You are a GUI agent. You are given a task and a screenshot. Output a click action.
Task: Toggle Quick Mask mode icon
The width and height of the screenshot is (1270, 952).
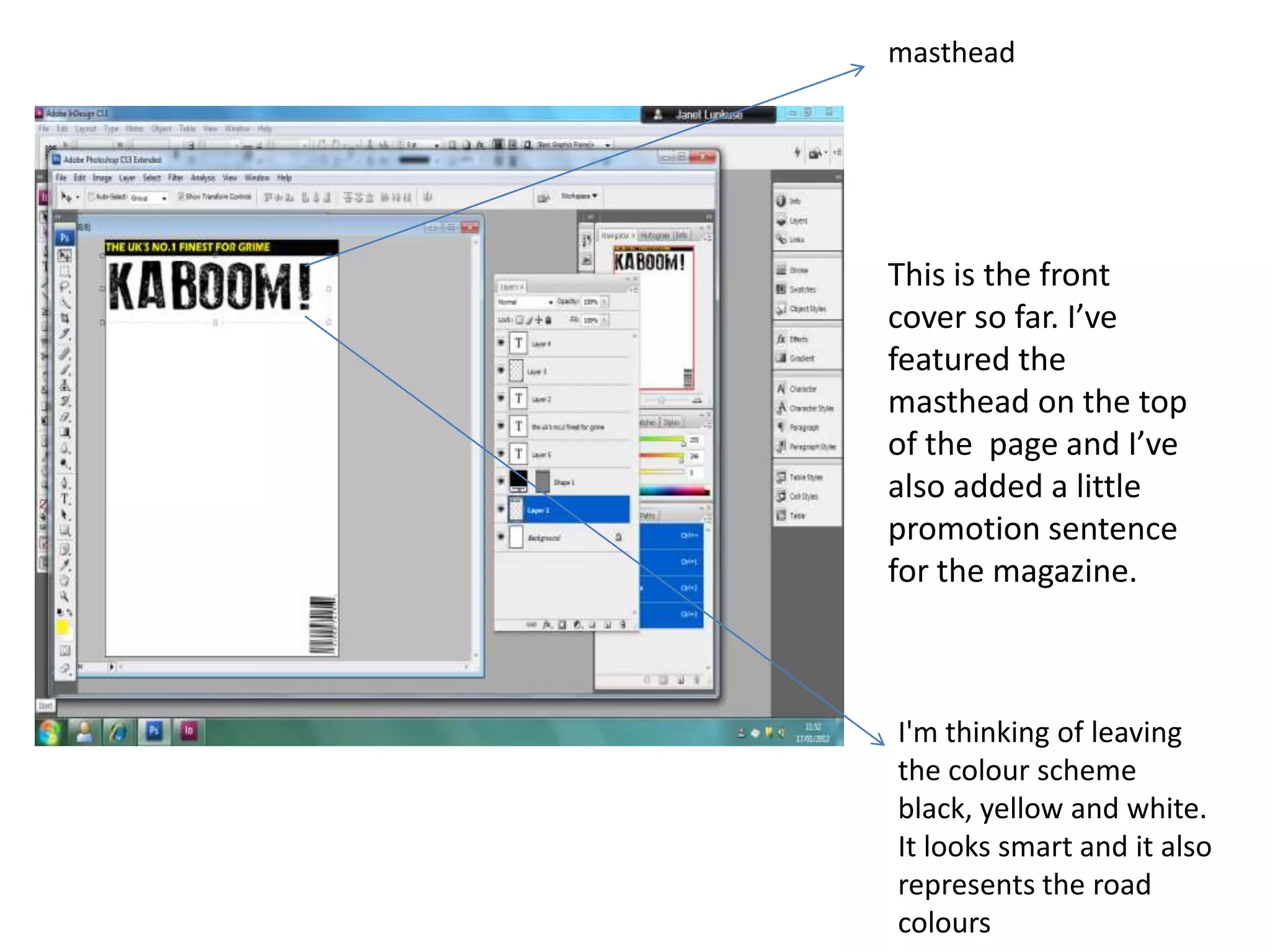[x=64, y=650]
